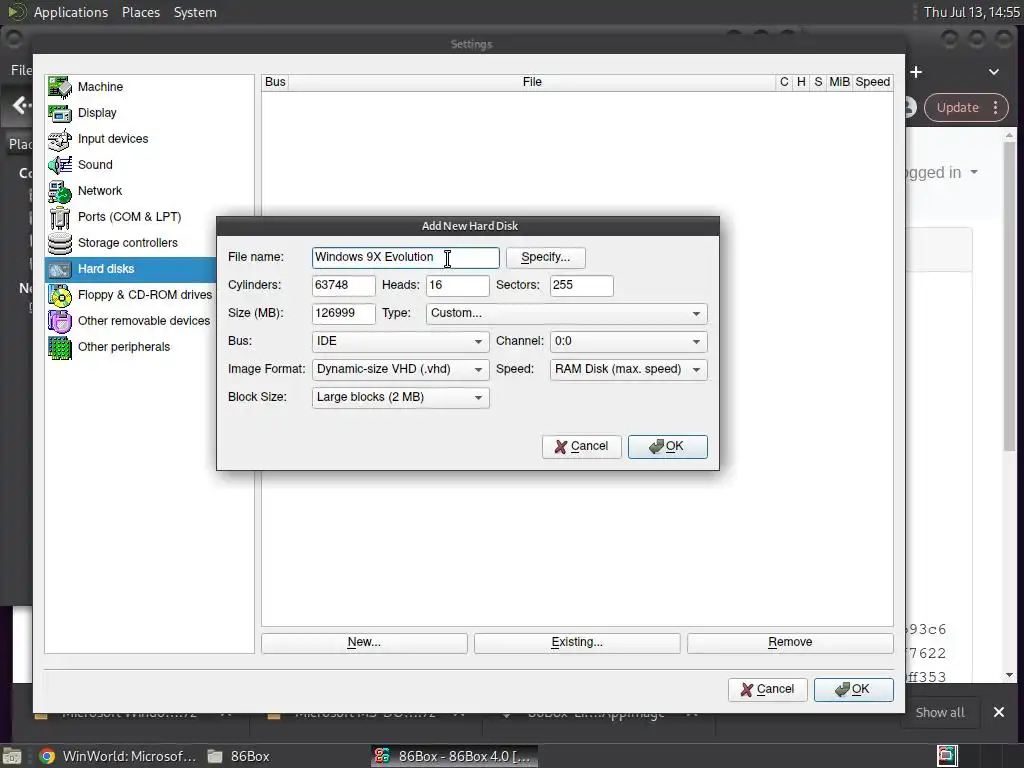Click the Bus column header
Screen dimensions: 1024x768
275,82
